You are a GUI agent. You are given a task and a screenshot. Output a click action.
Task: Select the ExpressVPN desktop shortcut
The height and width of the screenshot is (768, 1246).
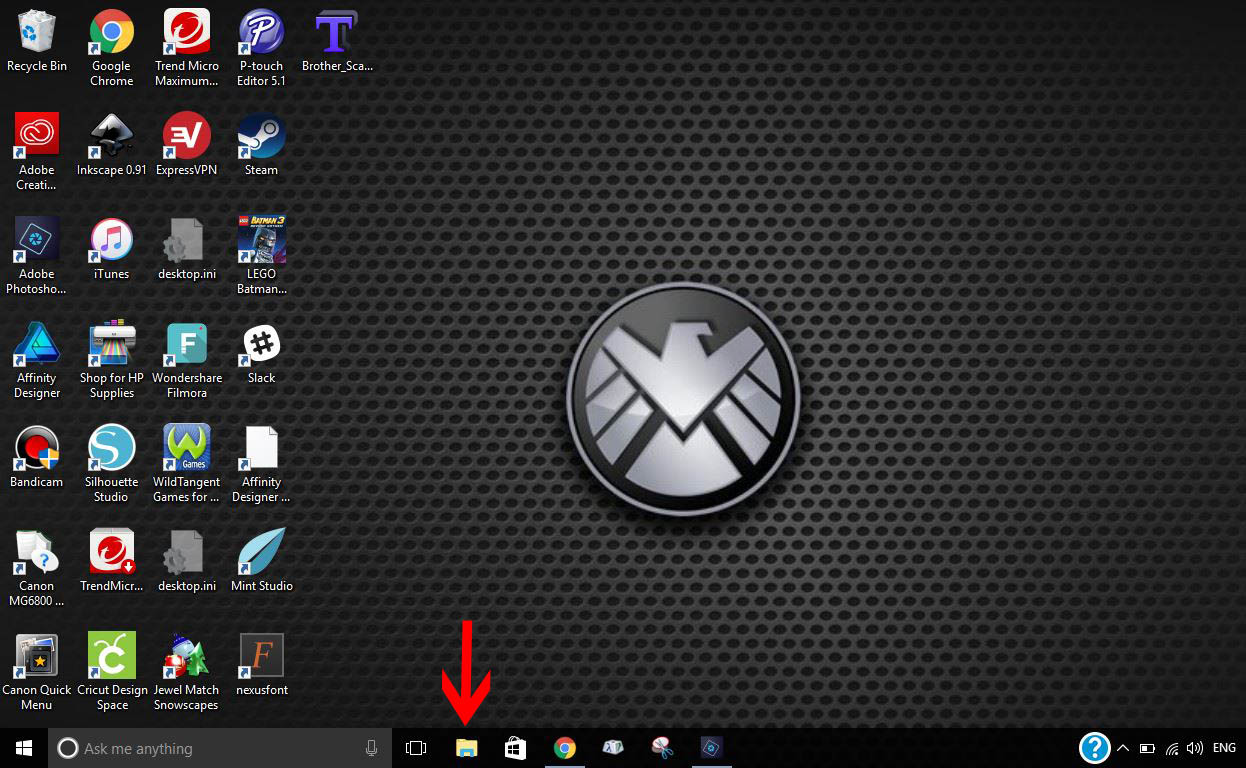point(186,145)
